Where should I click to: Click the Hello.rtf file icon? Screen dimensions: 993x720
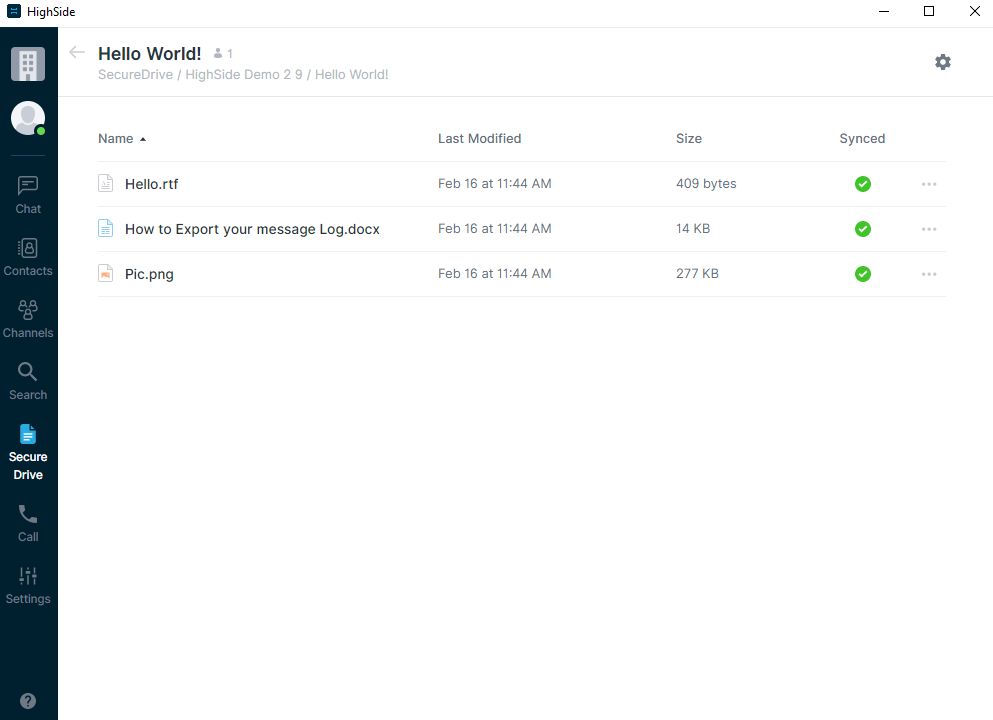point(106,184)
